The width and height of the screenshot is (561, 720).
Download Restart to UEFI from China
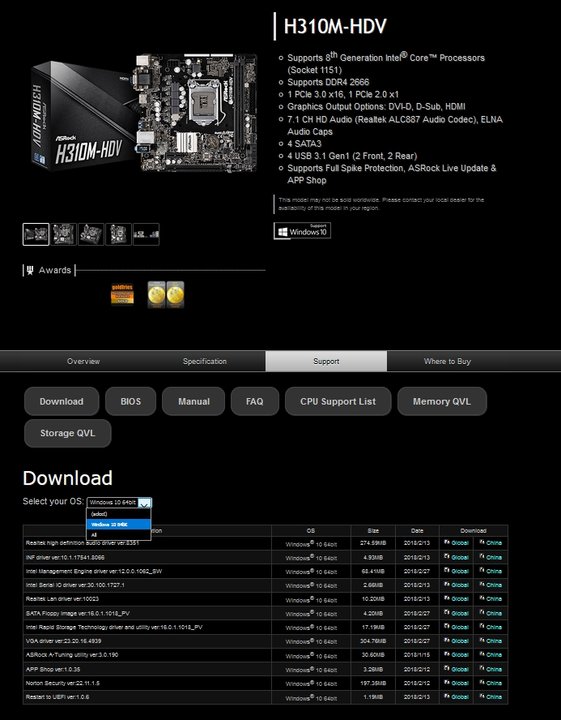coord(491,697)
